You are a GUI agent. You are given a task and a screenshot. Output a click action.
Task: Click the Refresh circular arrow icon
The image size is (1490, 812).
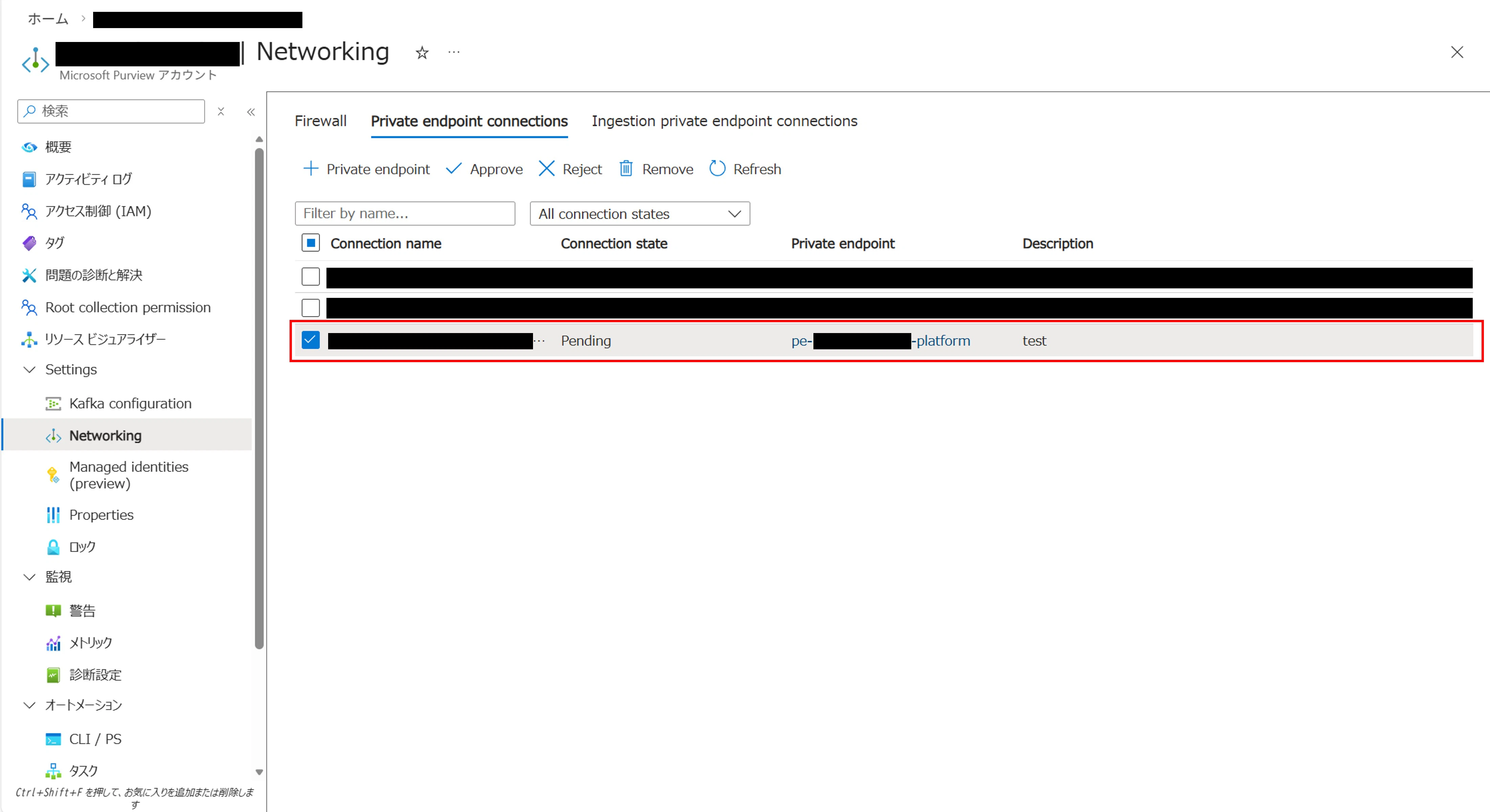point(717,169)
